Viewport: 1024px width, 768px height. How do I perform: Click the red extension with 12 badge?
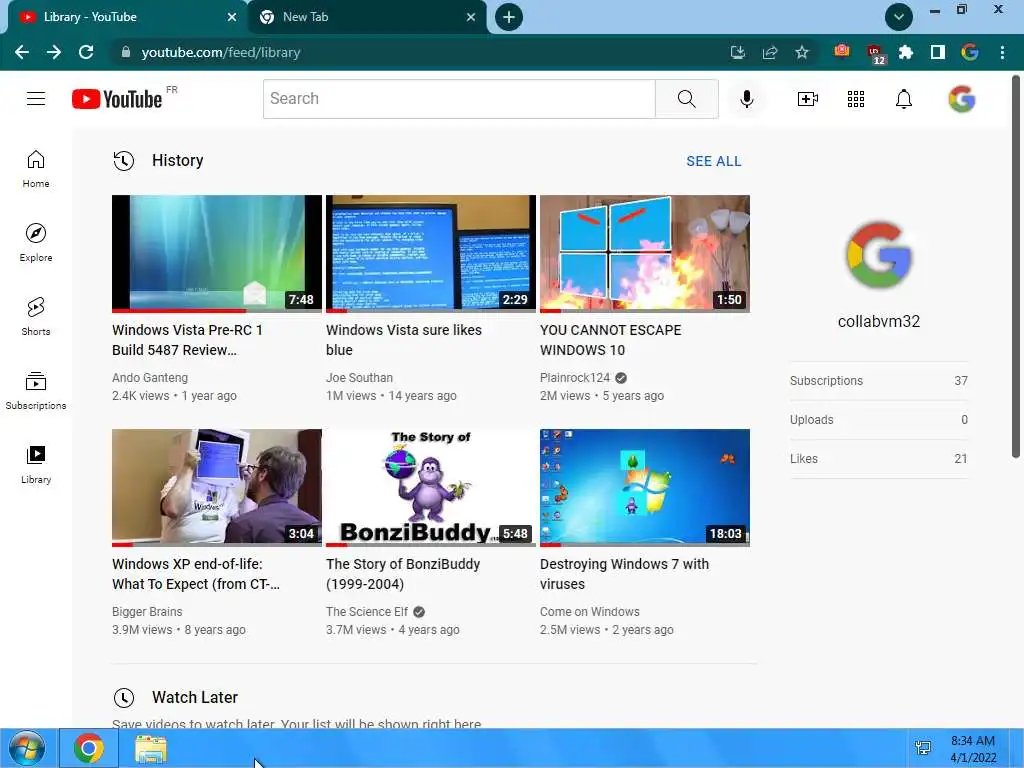click(875, 54)
